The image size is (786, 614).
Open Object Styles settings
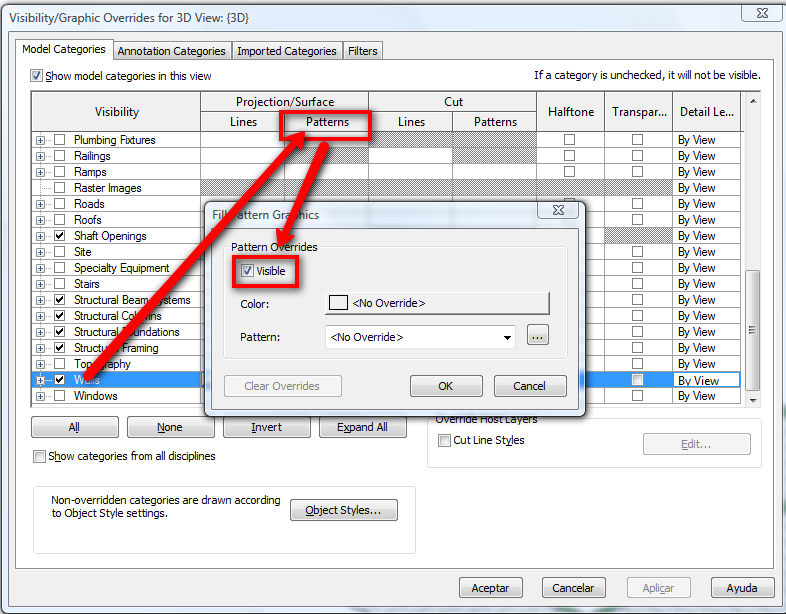tap(343, 510)
